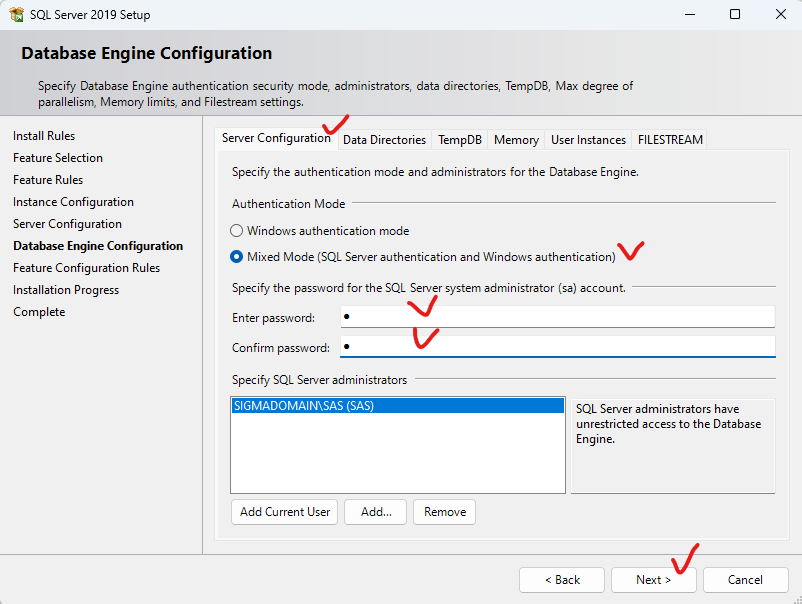The height and width of the screenshot is (604, 802).
Task: Click Complete step in sidebar
Action: click(x=39, y=312)
